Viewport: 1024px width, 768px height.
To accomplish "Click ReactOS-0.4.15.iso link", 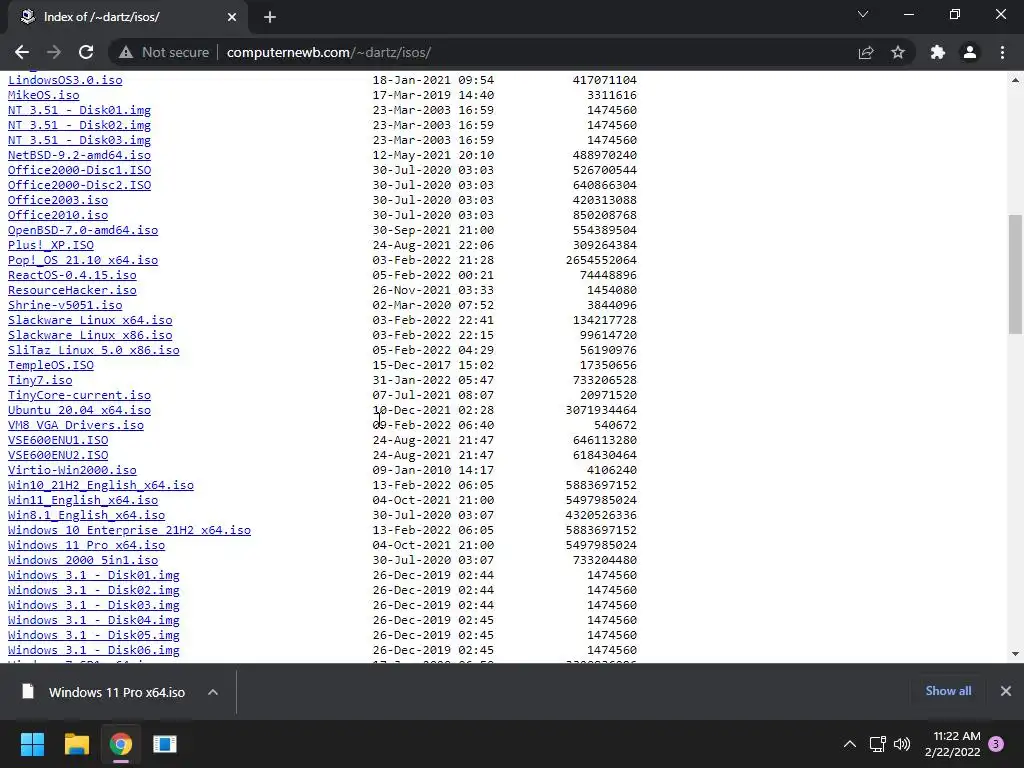I will coord(72,276).
